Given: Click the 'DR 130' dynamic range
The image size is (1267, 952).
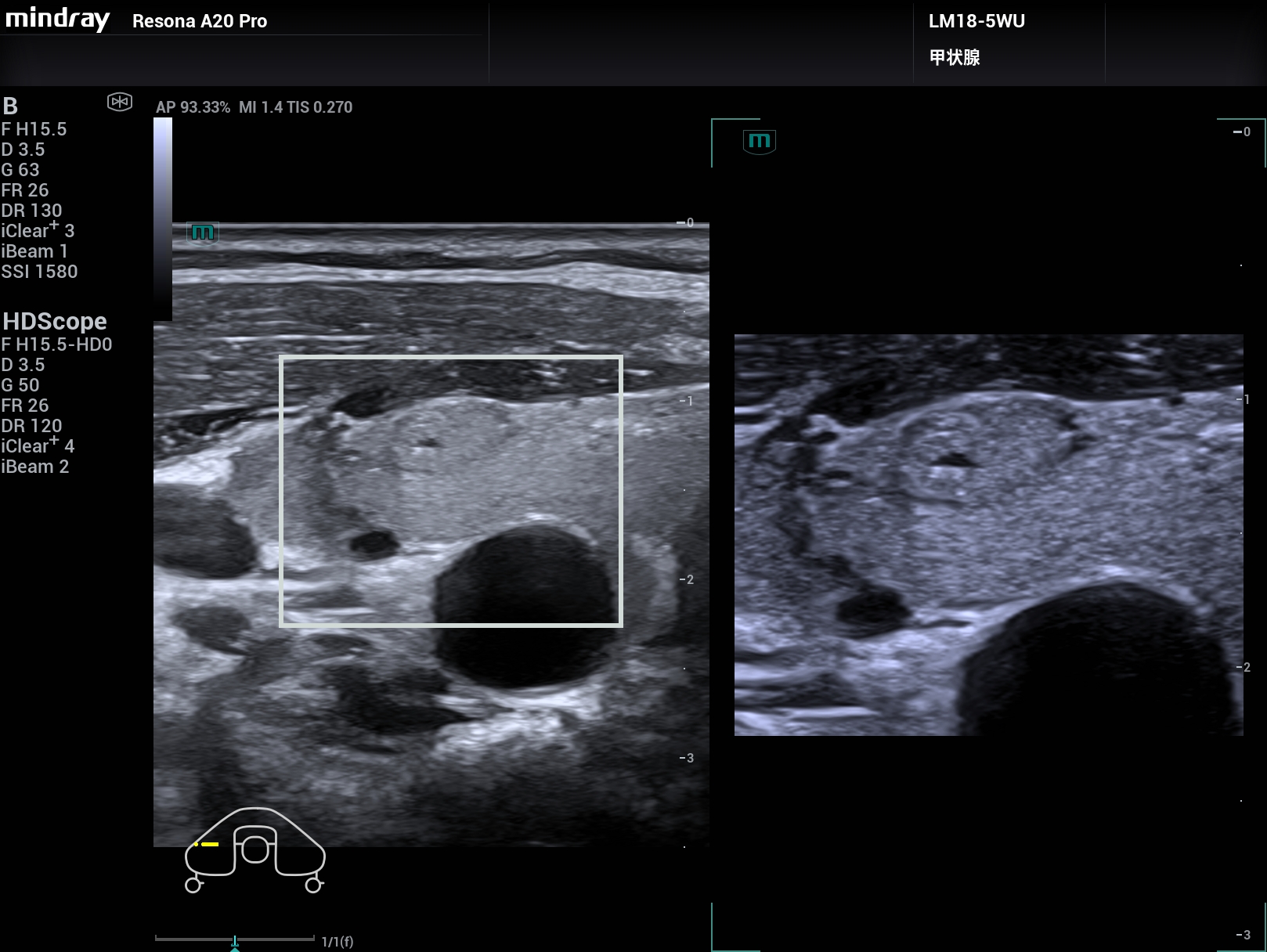Looking at the screenshot, I should [31, 211].
